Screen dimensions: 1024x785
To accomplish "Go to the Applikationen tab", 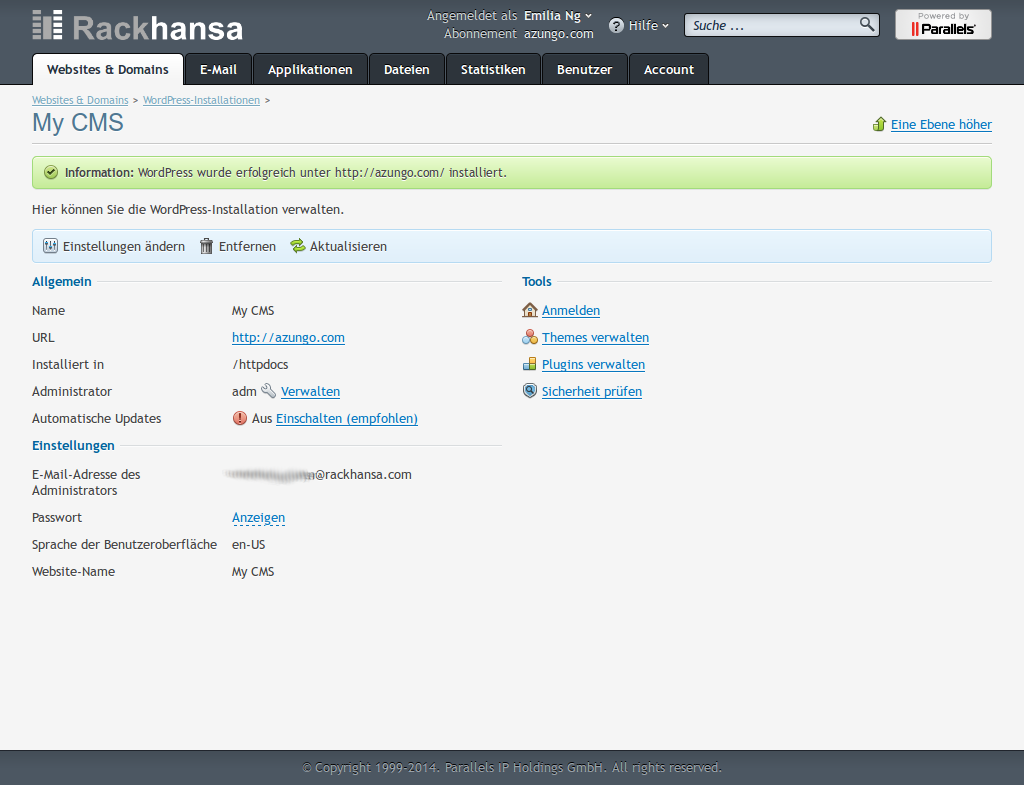I will pyautogui.click(x=310, y=69).
